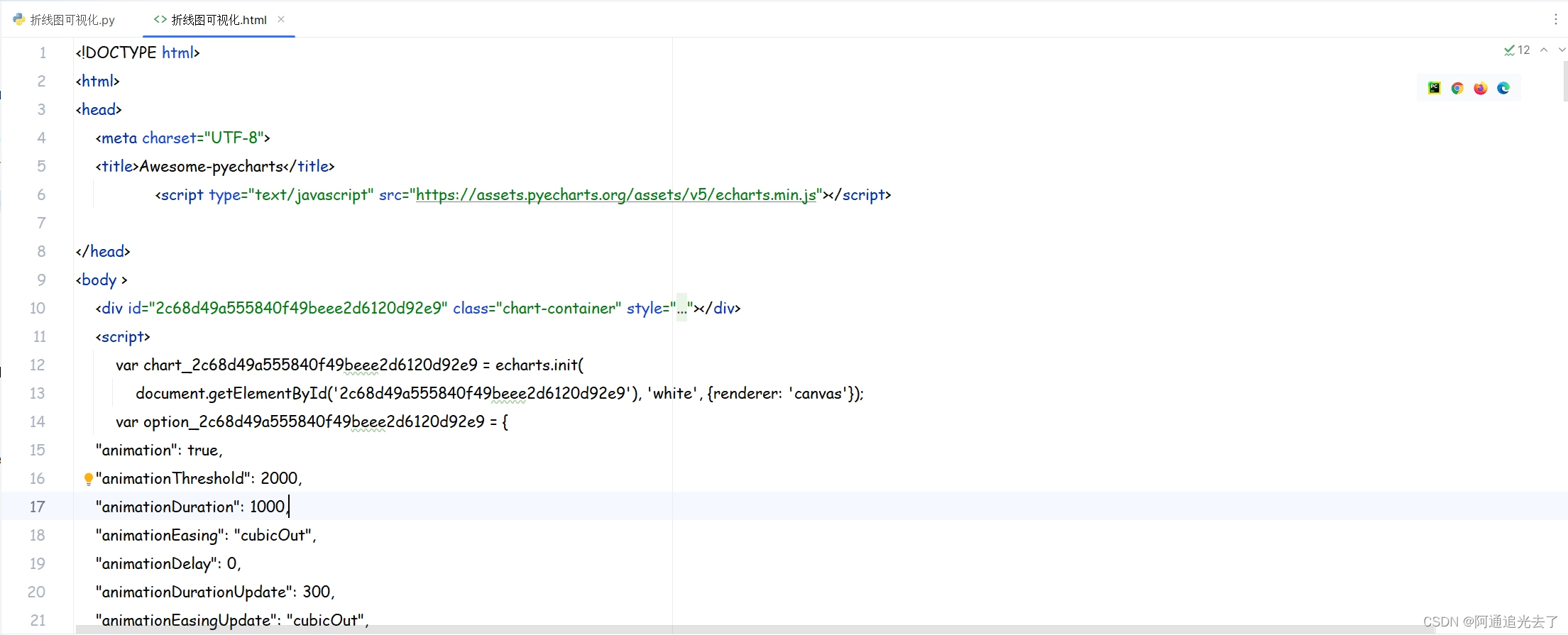The image size is (1568, 635).
Task: Click the animationThreshold 2000 value
Action: (x=279, y=478)
